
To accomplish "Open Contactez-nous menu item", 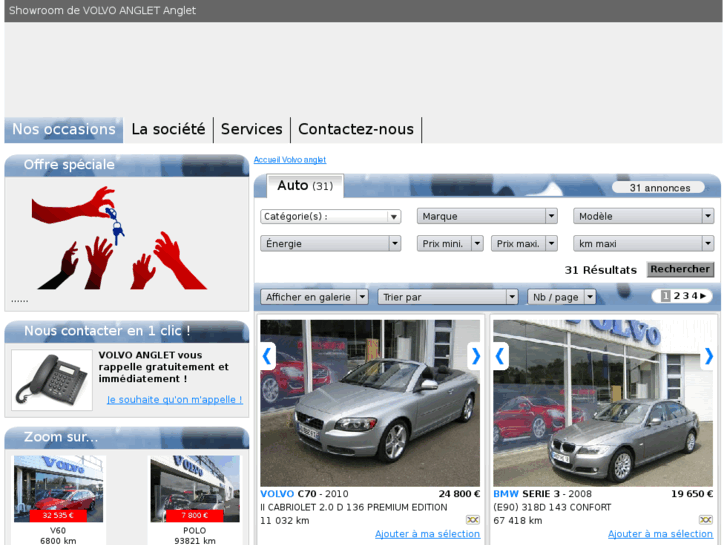I will tap(356, 129).
